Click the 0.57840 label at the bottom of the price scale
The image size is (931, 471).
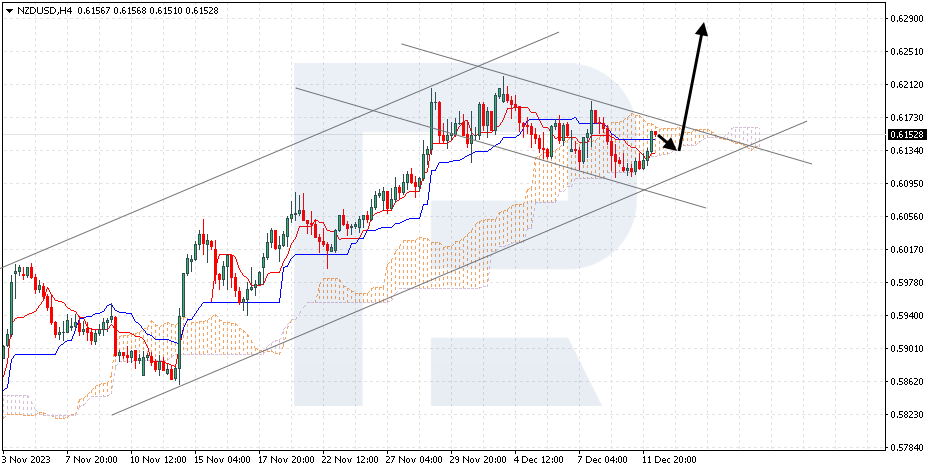905,448
